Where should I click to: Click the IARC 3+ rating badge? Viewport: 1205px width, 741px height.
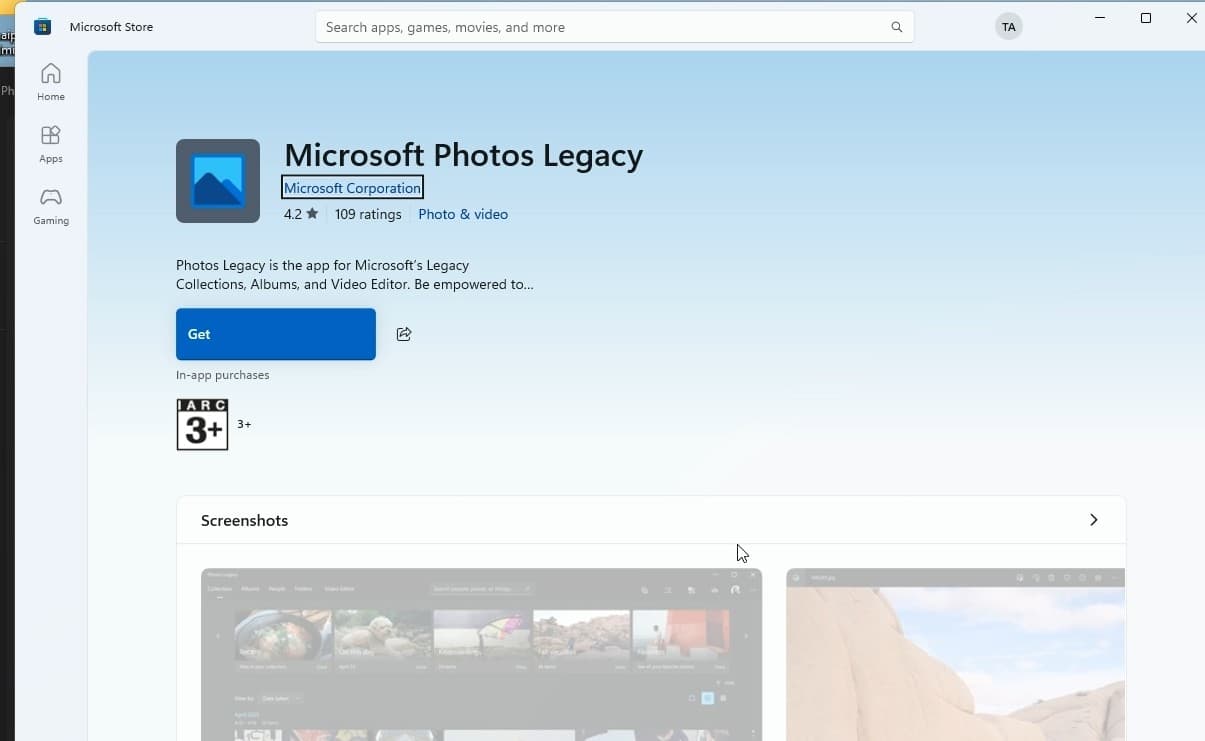202,424
